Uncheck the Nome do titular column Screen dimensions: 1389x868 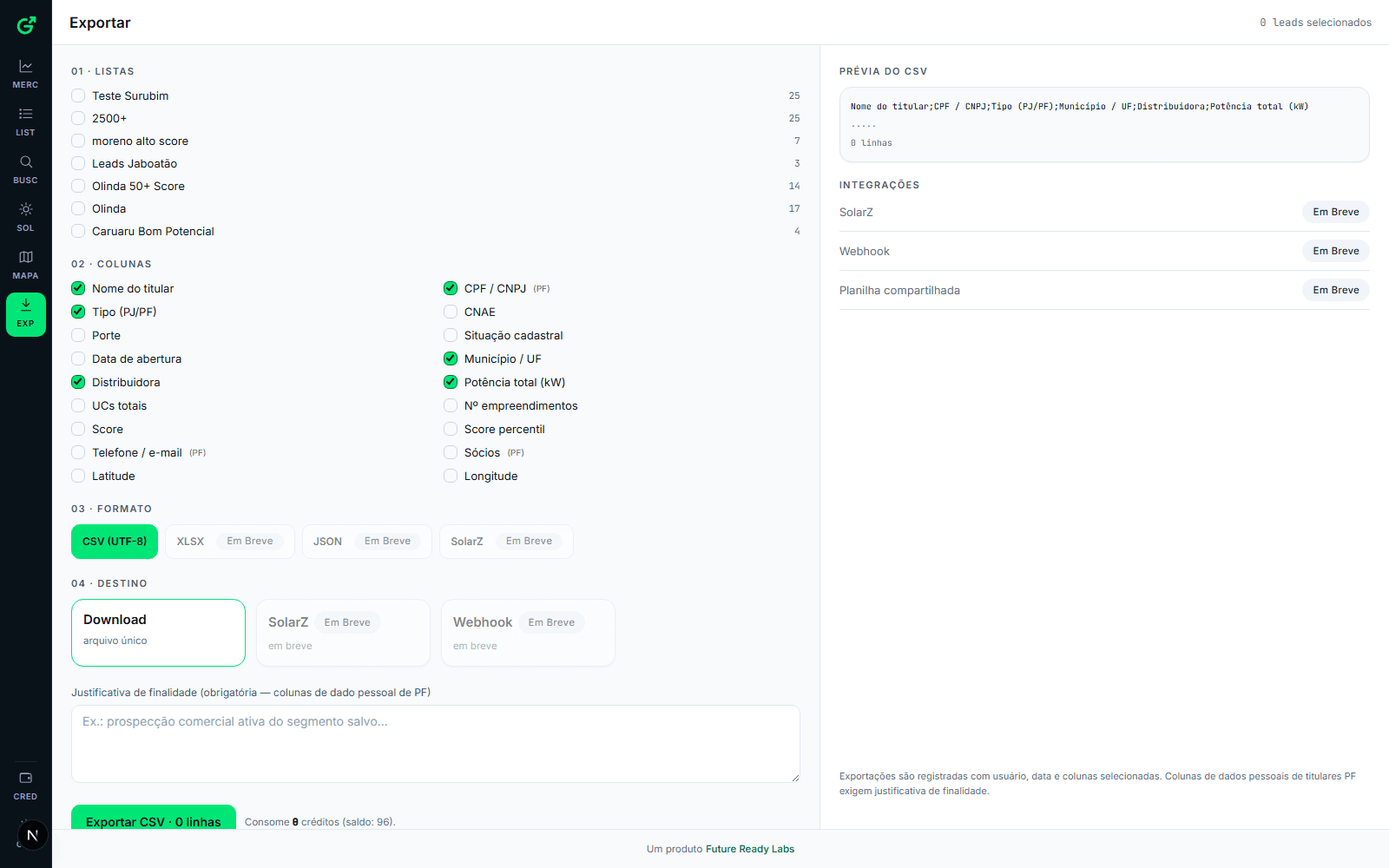tap(78, 288)
